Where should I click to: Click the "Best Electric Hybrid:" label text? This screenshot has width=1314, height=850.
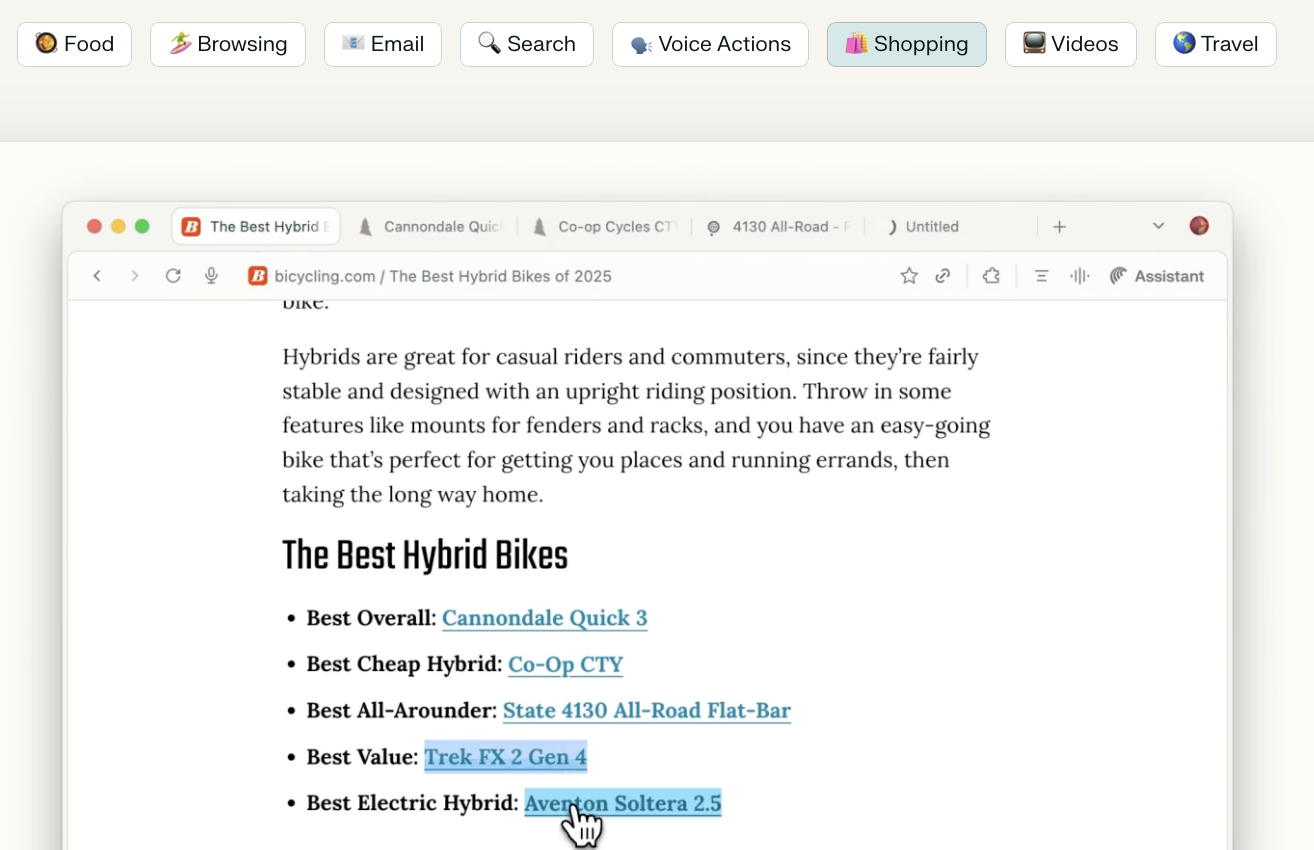412,803
